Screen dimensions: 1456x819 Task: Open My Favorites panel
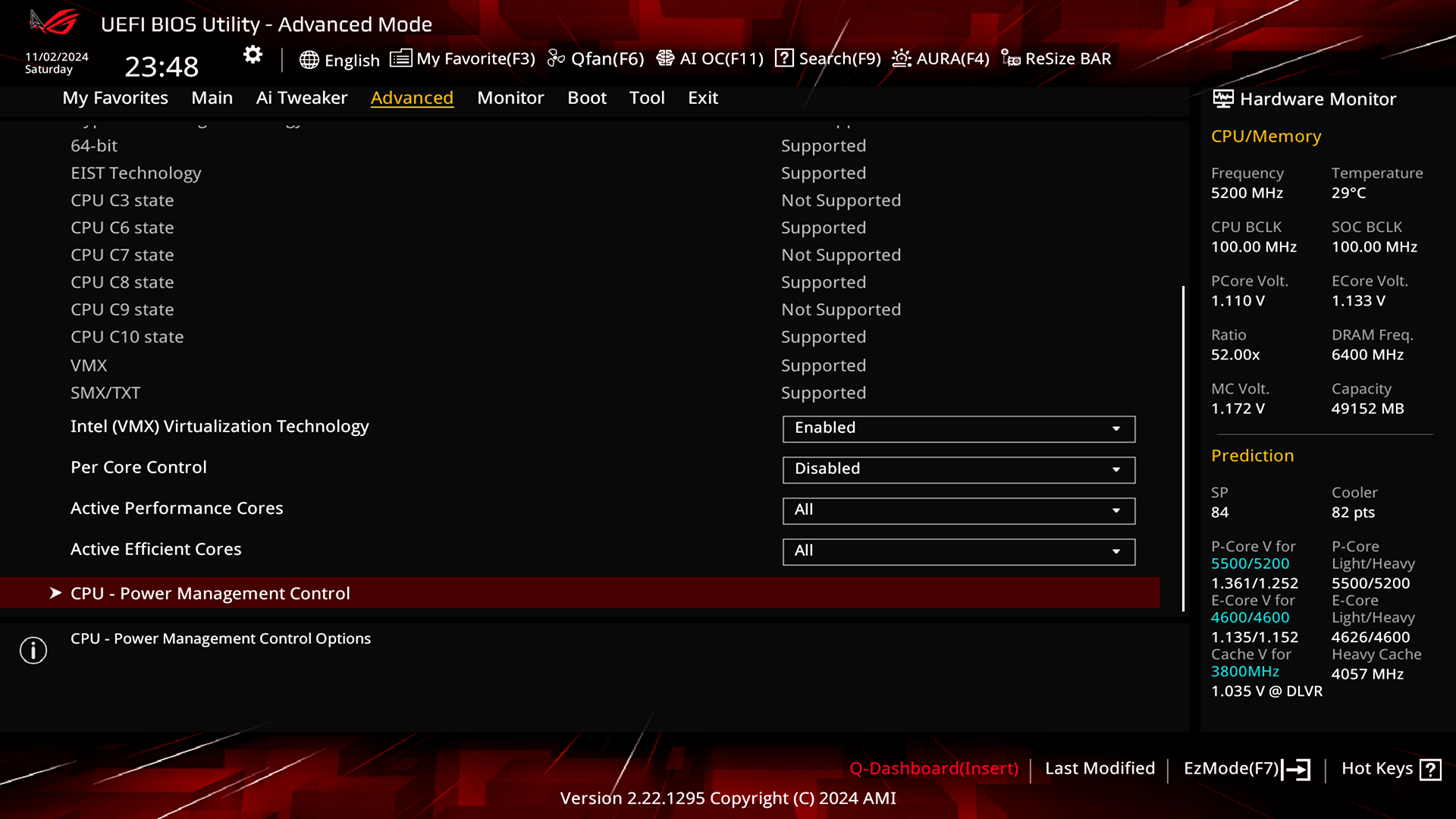(115, 97)
